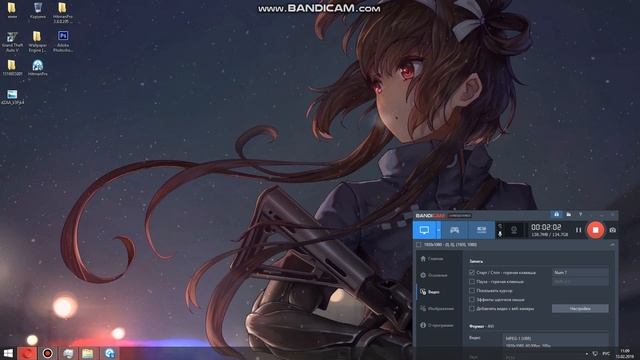Select the Wallpaper Engine desktop folder
640x360 pixels.
pyautogui.click(x=37, y=42)
